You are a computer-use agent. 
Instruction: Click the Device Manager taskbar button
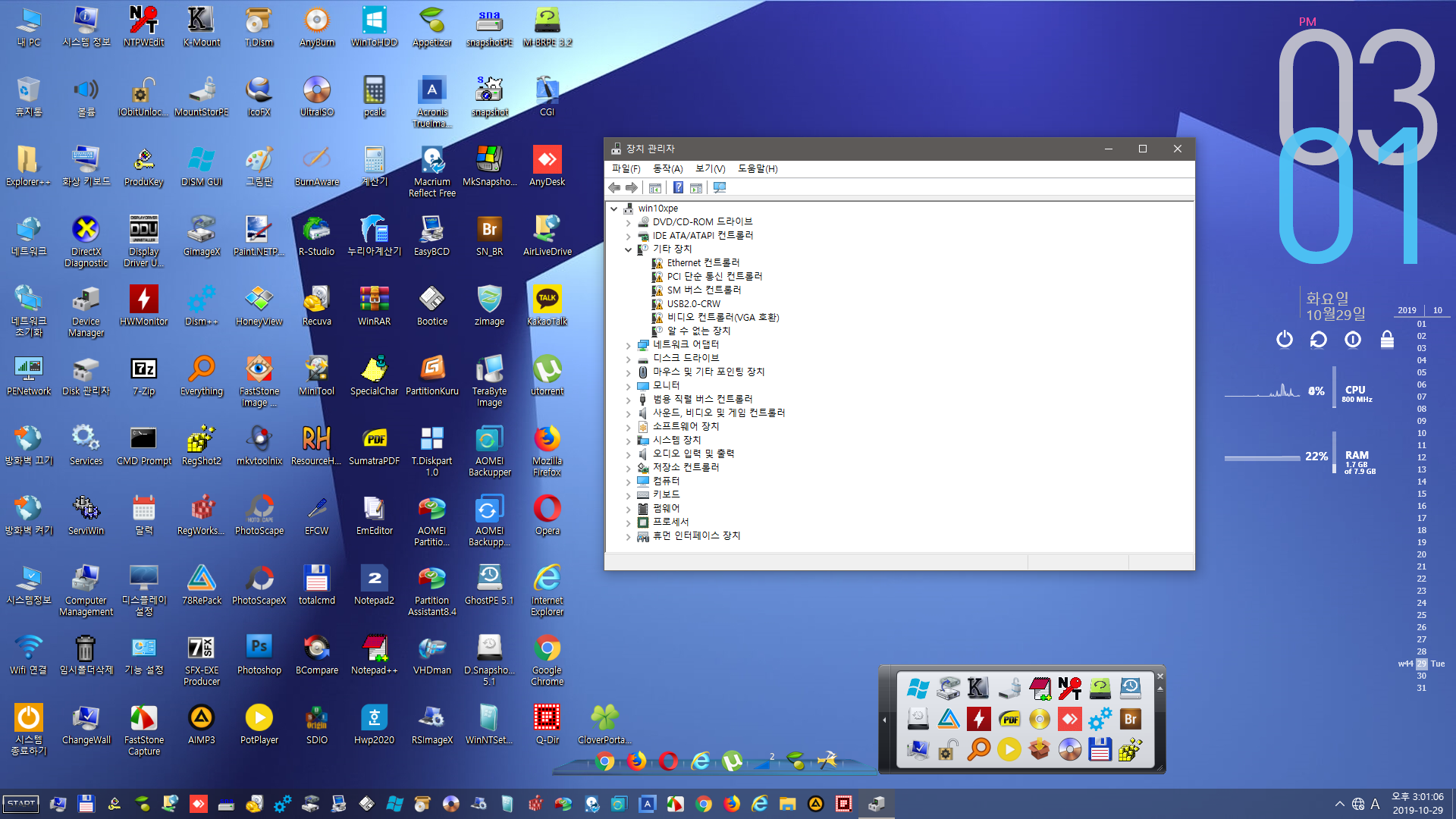(876, 804)
